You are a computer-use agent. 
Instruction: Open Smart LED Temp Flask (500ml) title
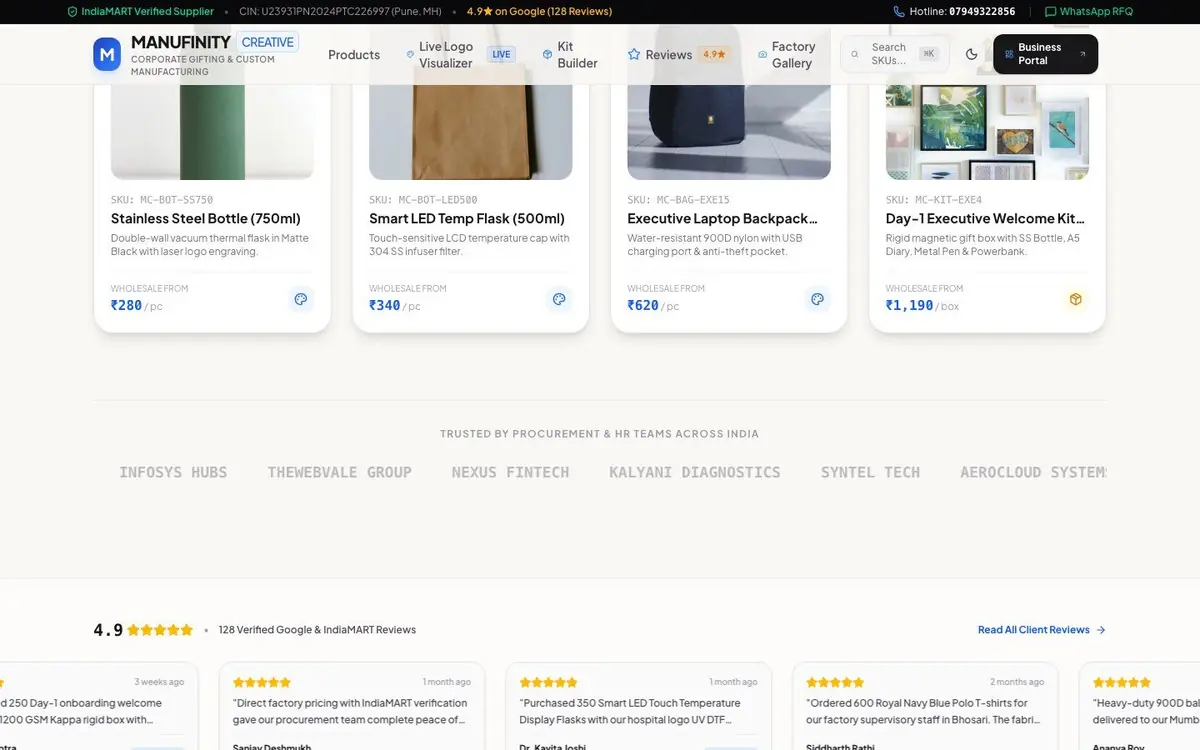point(467,219)
